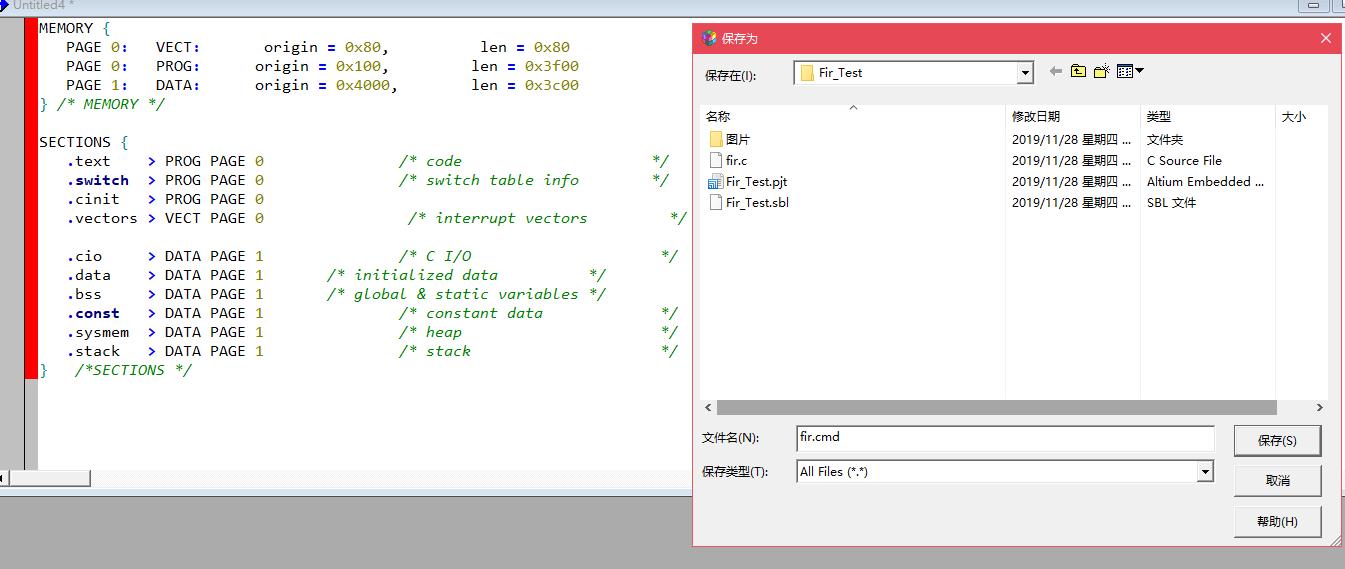1345x569 pixels.
Task: Click the 保存(S) button
Action: tap(1277, 441)
